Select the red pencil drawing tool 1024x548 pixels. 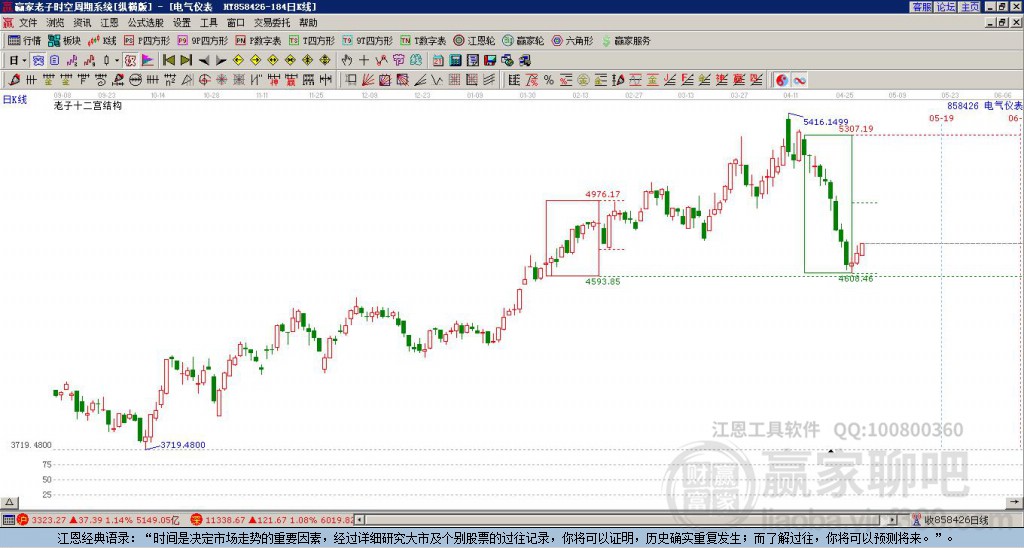tap(14, 80)
